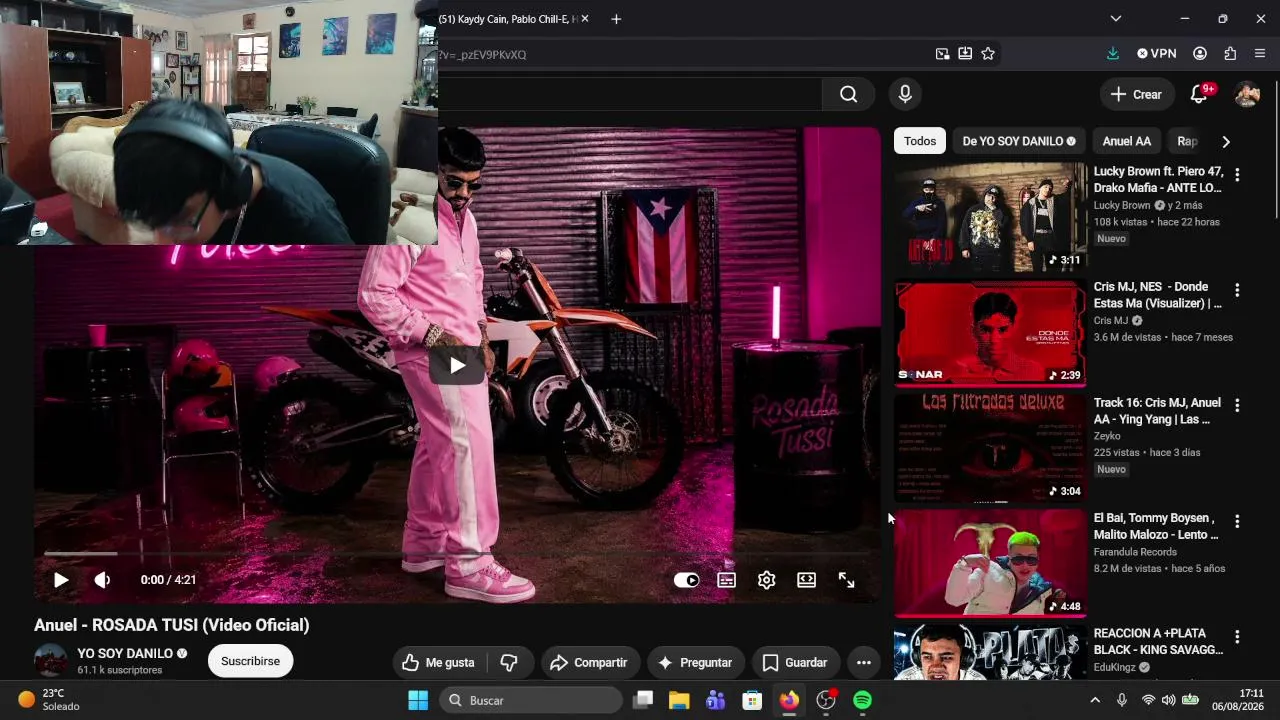Image resolution: width=1280 pixels, height=720 pixels.
Task: Open options menu for Track 16 video
Action: (x=1237, y=406)
